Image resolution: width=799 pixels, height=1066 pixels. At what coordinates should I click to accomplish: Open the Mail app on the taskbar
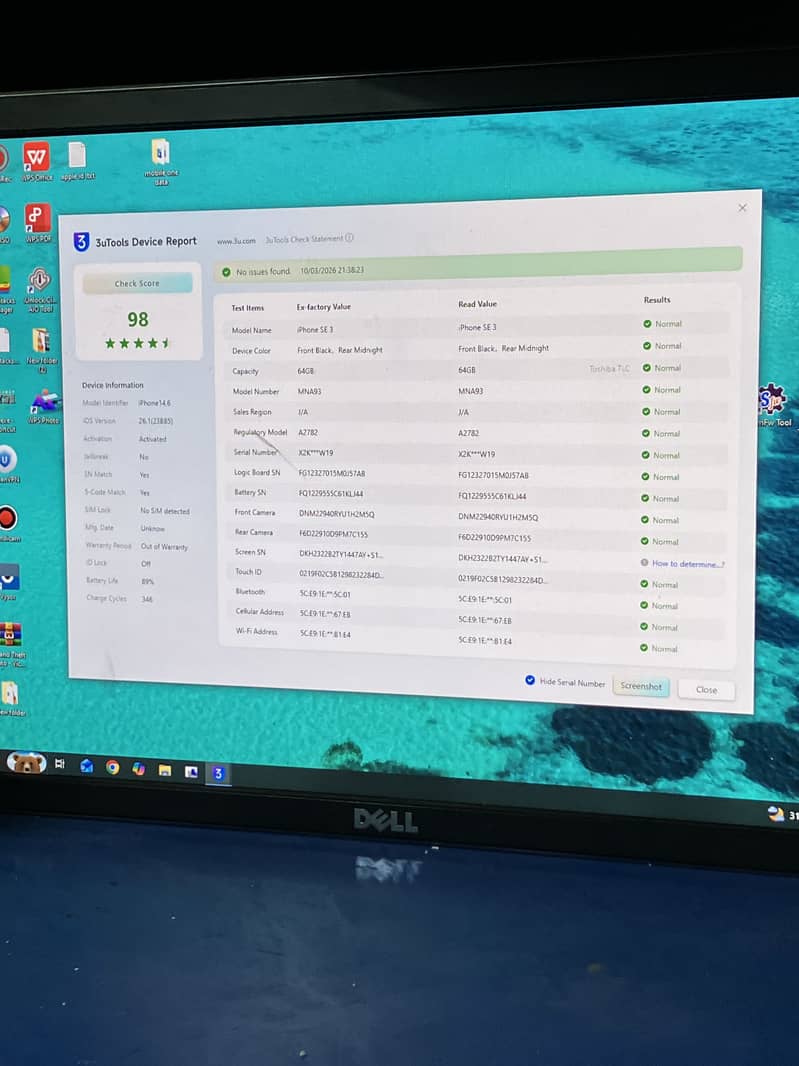(86, 766)
